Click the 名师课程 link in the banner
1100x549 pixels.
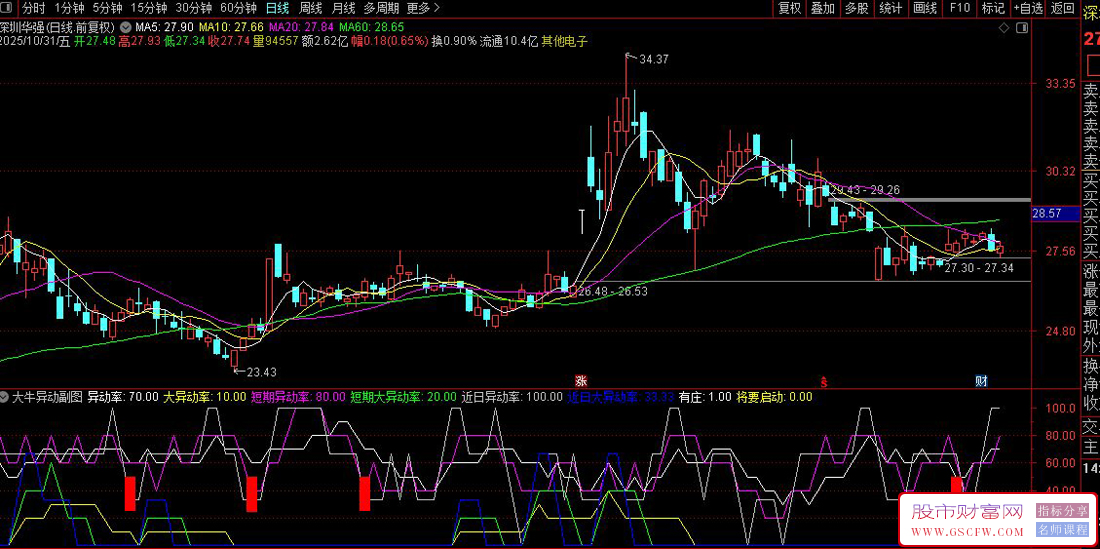click(x=1062, y=528)
